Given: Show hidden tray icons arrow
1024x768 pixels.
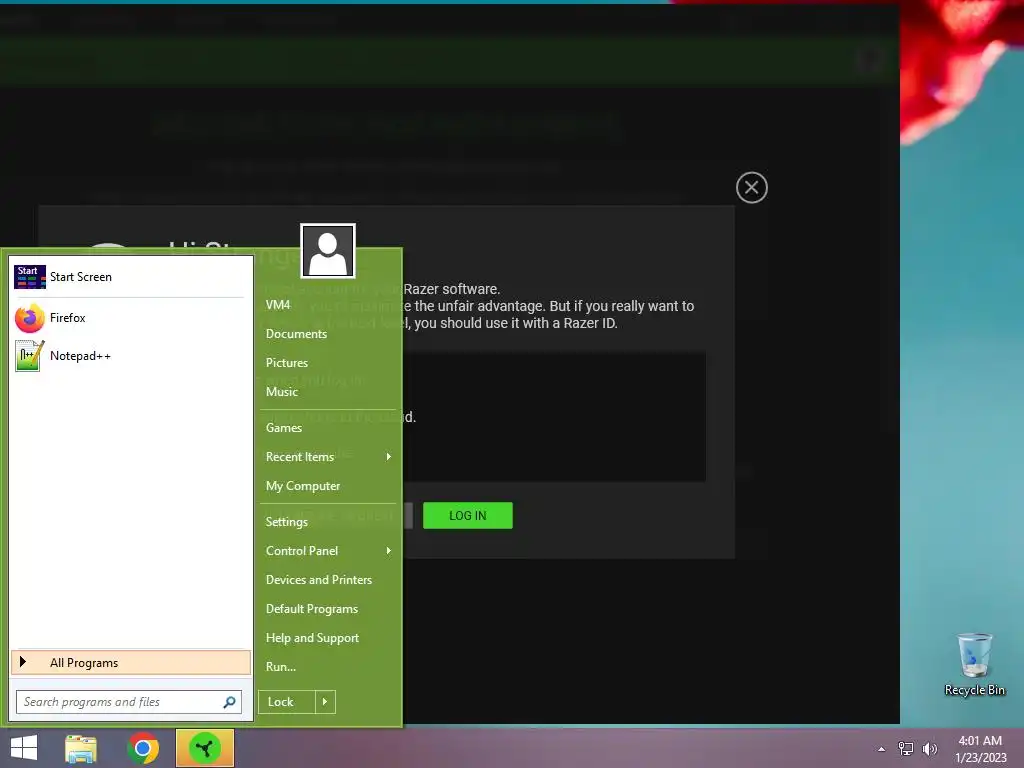Looking at the screenshot, I should (882, 749).
